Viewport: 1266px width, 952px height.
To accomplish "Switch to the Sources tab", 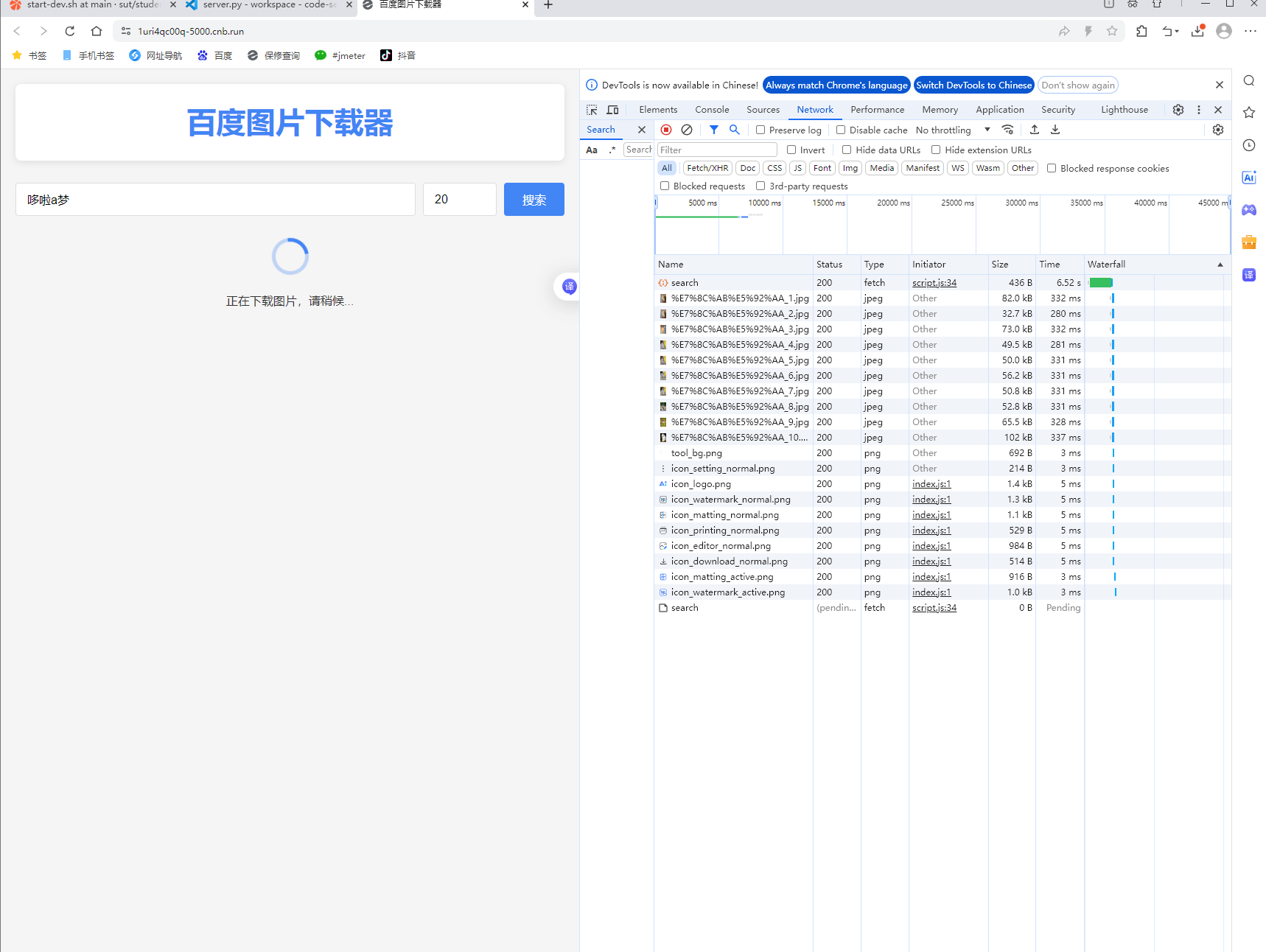I will pyautogui.click(x=763, y=110).
